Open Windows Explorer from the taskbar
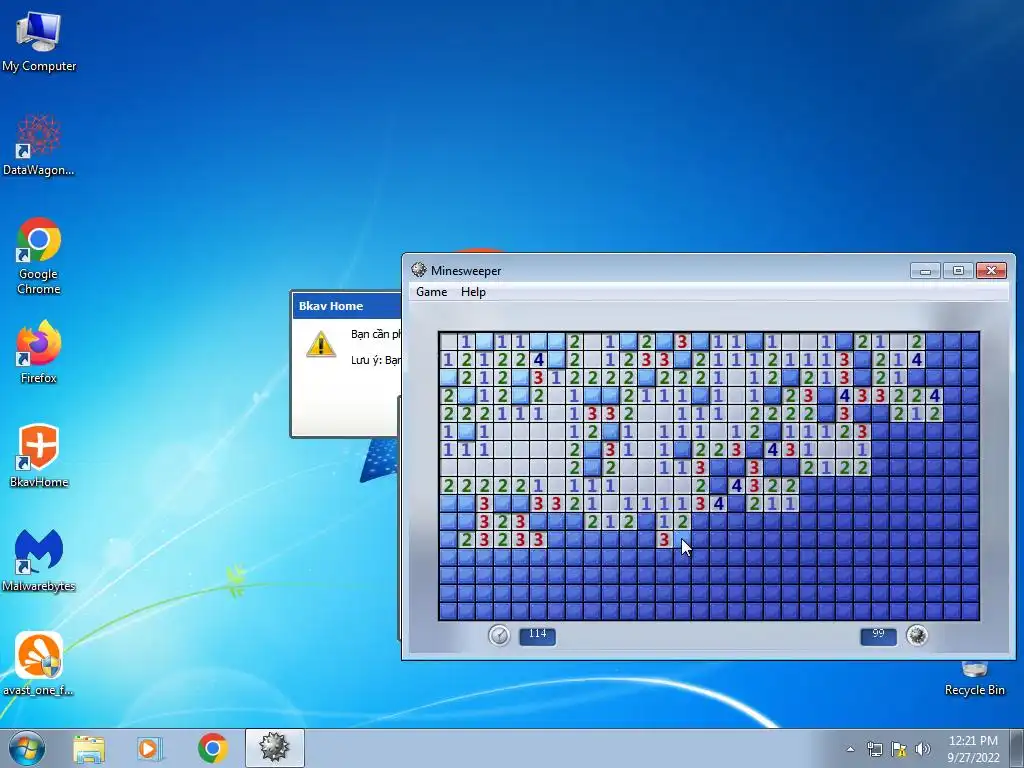Viewport: 1024px width, 768px height. [x=89, y=748]
